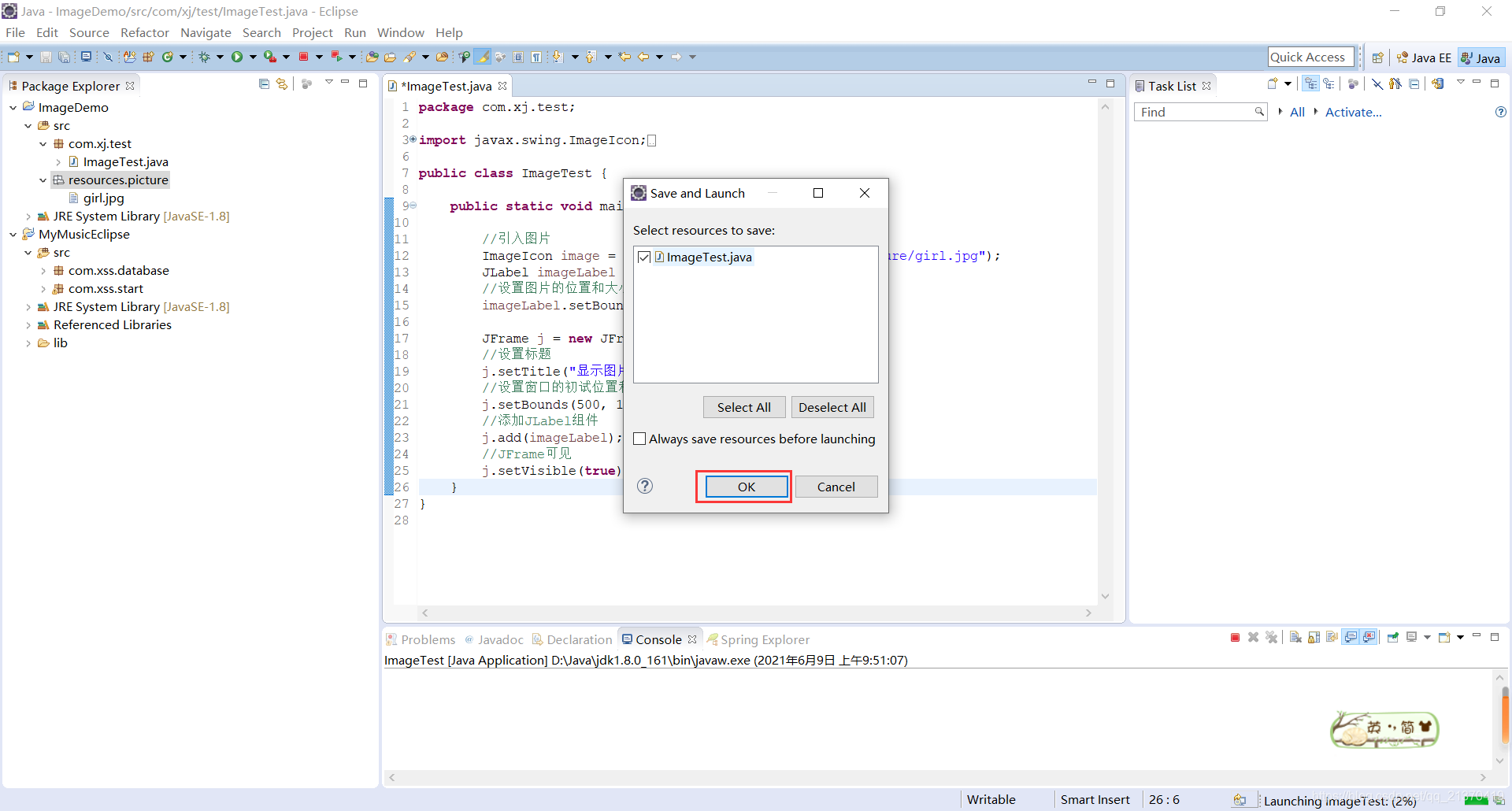Switch to Spring Explorer tab
The width and height of the screenshot is (1512, 811).
tap(758, 639)
